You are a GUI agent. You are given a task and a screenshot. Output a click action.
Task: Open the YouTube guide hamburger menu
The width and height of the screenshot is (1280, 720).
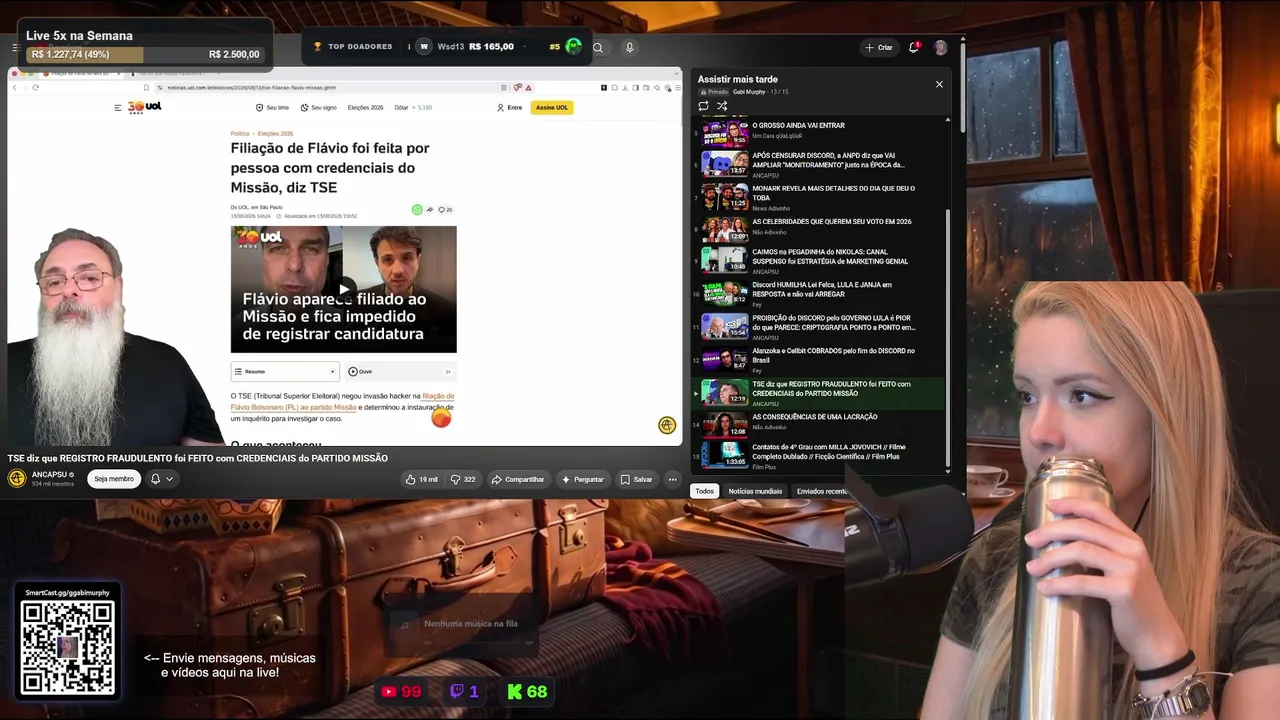(x=16, y=47)
